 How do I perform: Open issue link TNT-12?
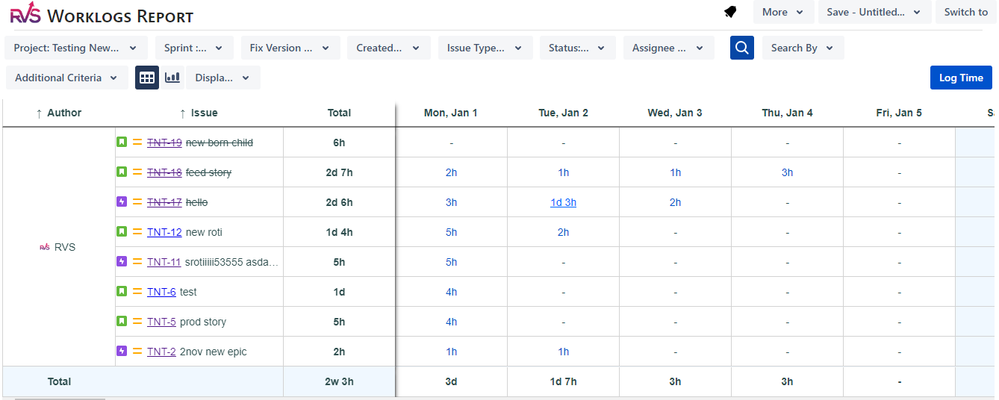[164, 232]
